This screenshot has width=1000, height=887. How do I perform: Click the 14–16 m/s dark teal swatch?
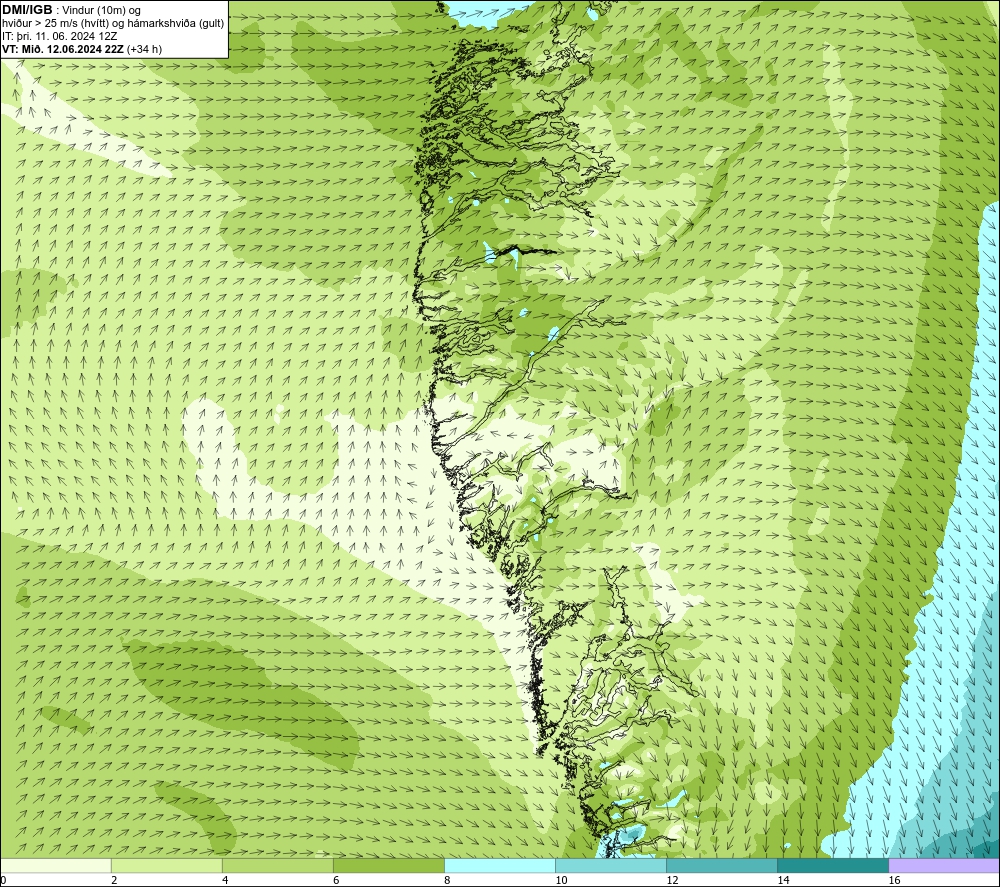(833, 865)
